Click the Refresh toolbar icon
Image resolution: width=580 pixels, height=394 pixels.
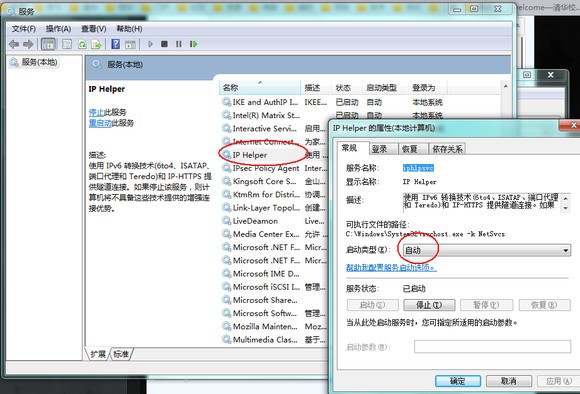[82, 44]
